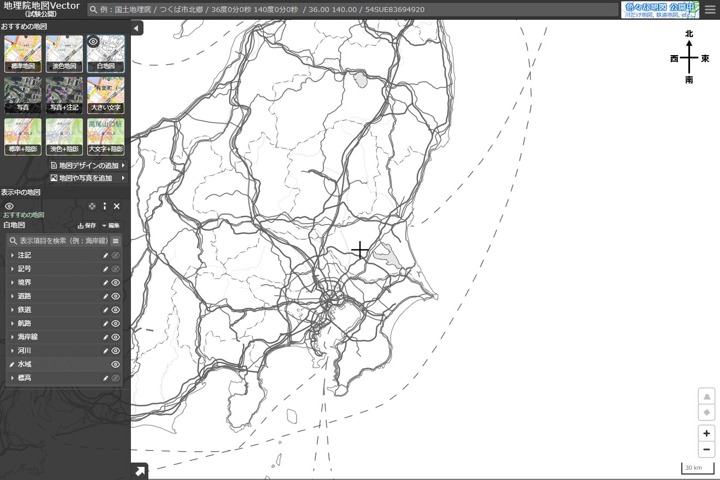The width and height of the screenshot is (720, 480).
Task: Expand the 海岸線 layer group
Action: pos(12,338)
